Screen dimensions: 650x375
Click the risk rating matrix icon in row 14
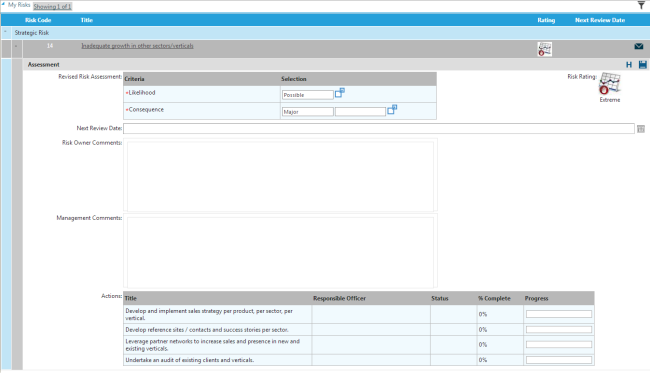(544, 49)
